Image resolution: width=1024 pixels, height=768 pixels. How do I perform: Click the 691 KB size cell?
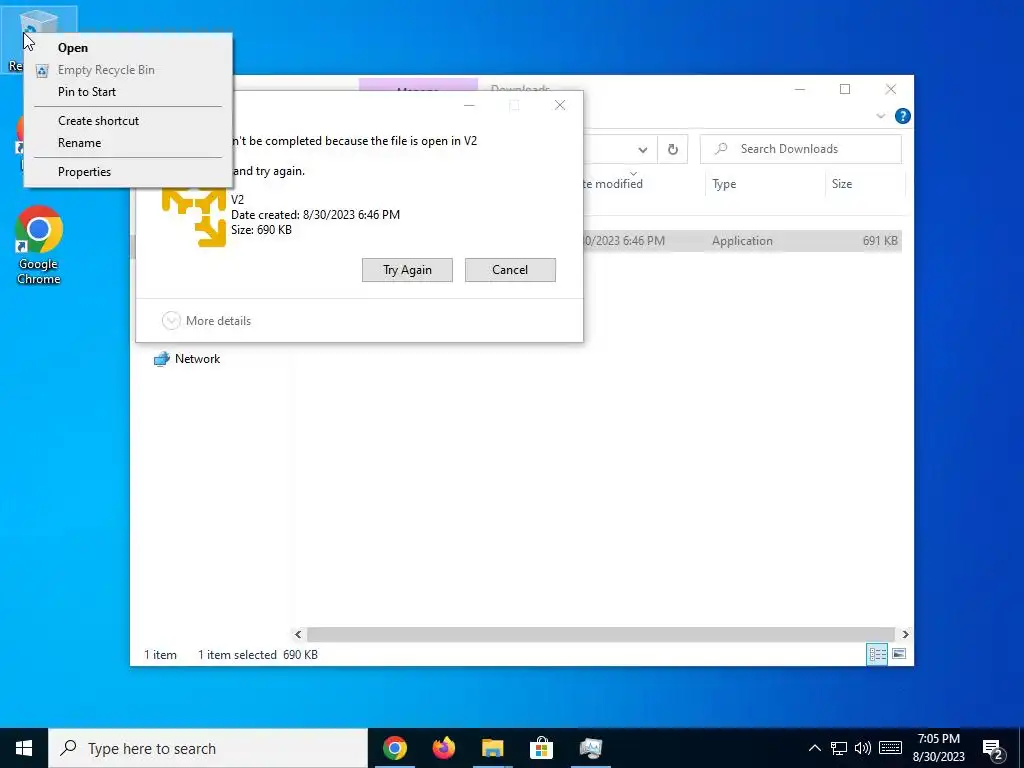(x=880, y=241)
